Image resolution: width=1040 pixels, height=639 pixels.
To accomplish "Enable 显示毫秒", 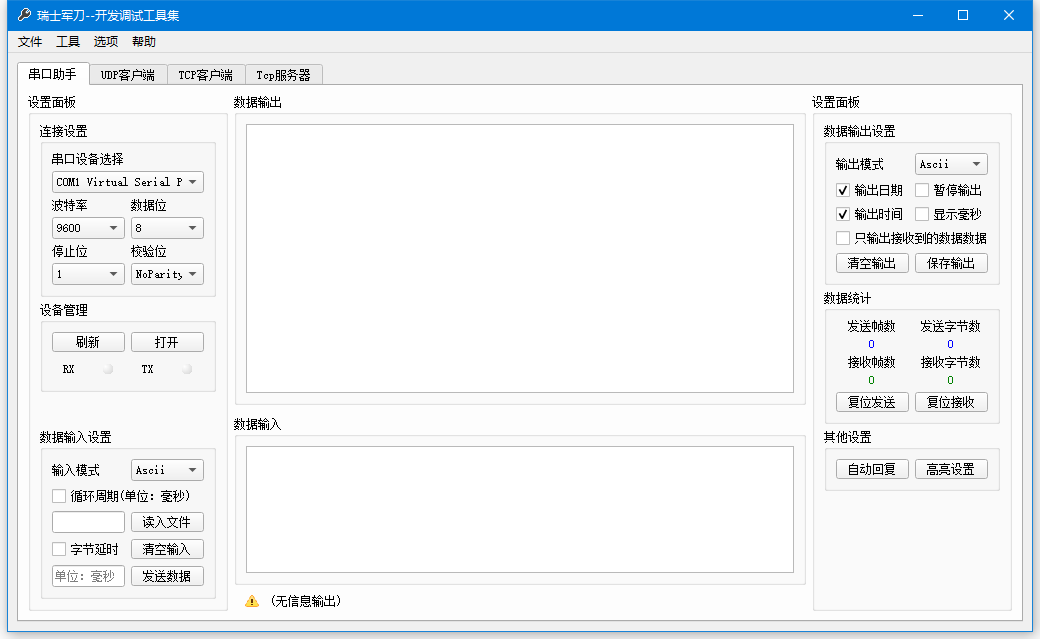I will (x=922, y=214).
